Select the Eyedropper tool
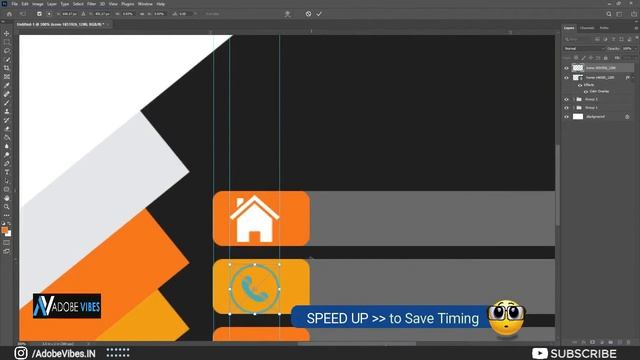 point(7,85)
